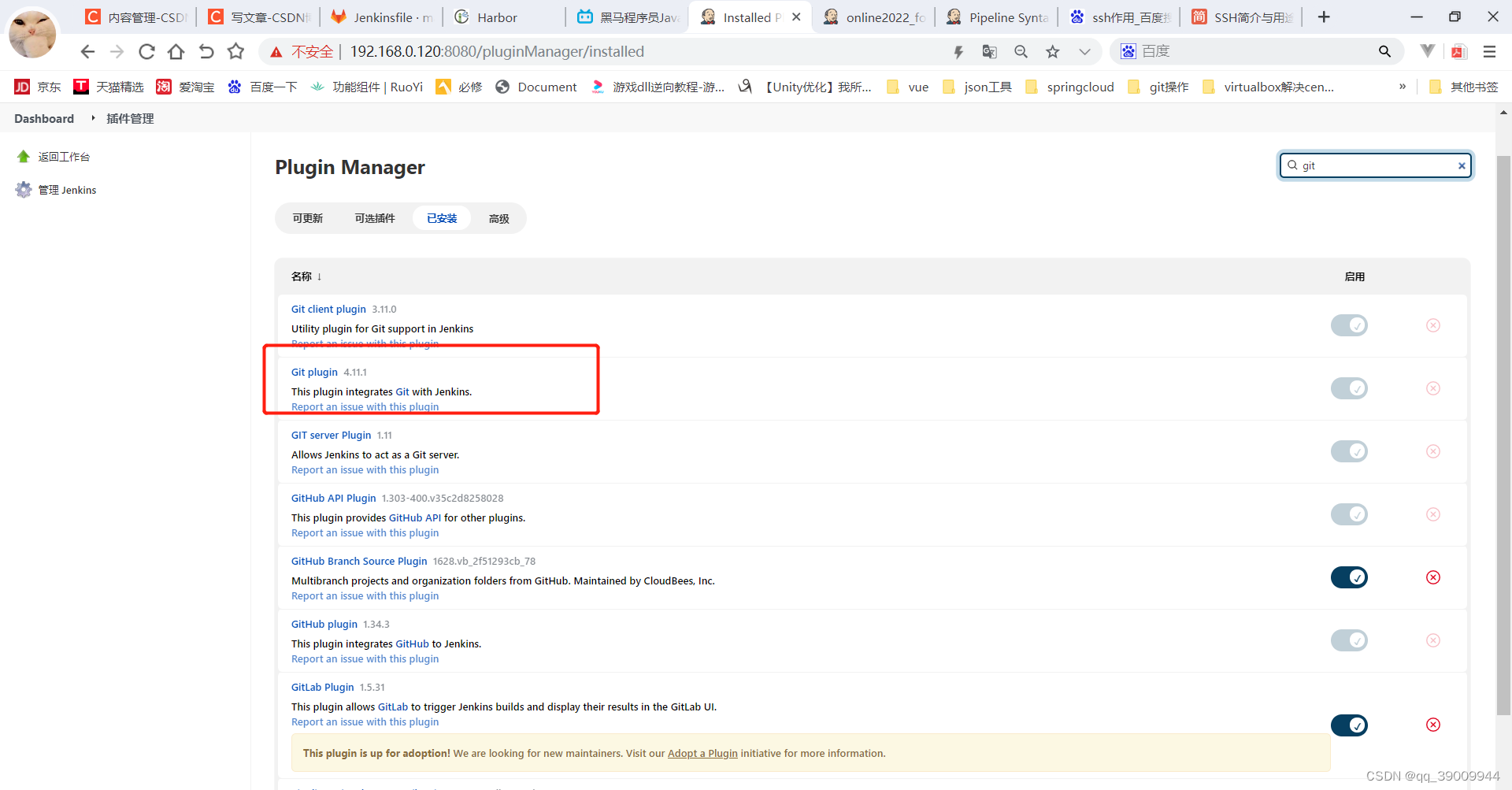Open the Git client plugin link
Viewport: 1512px width, 790px height.
click(x=328, y=310)
